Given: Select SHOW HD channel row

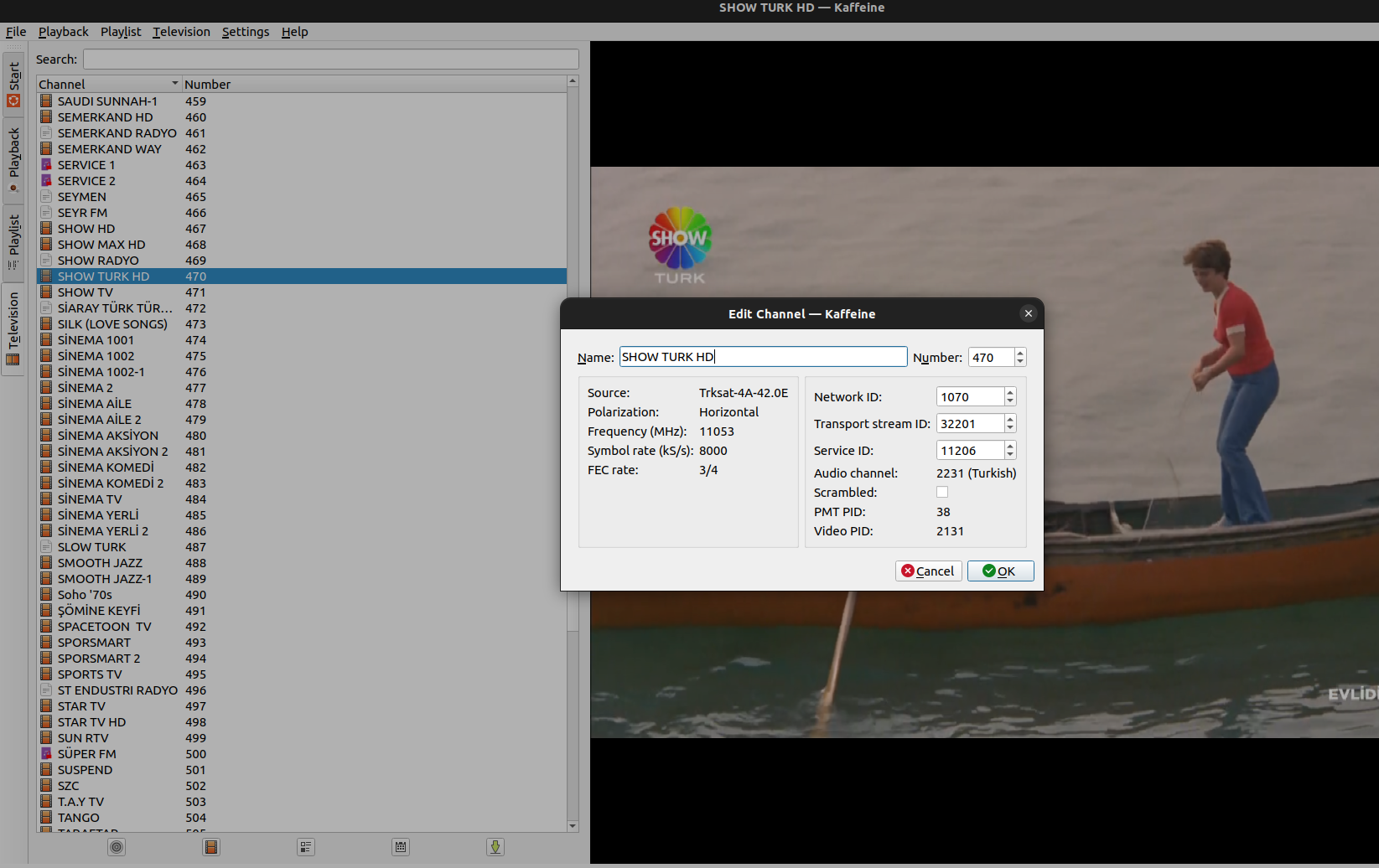Looking at the screenshot, I should (302, 228).
